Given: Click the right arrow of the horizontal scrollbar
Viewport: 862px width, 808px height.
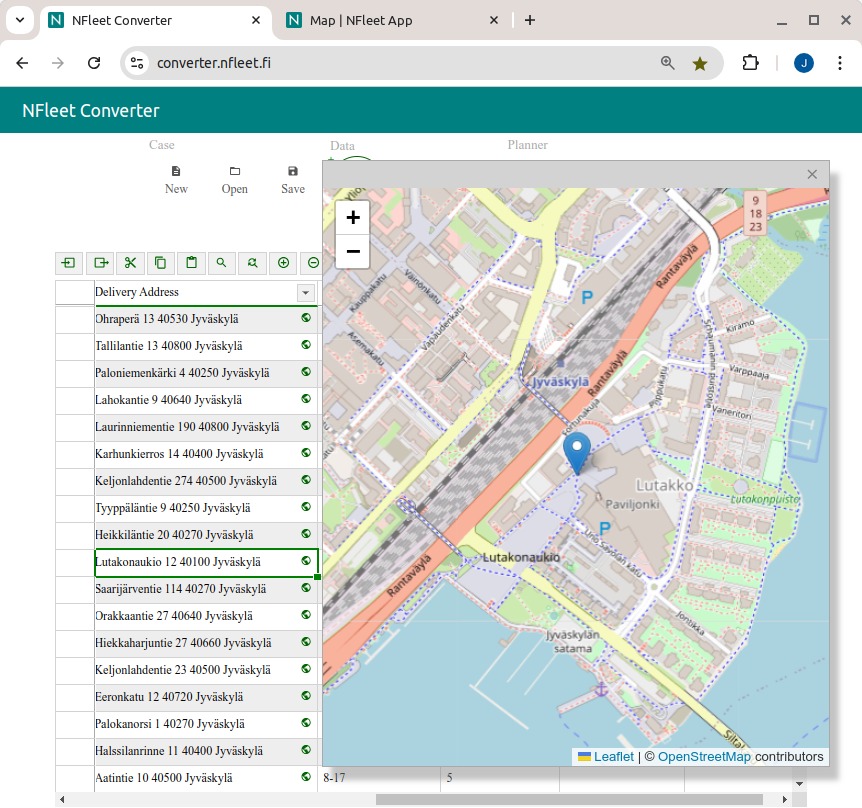Looking at the screenshot, I should point(784,799).
